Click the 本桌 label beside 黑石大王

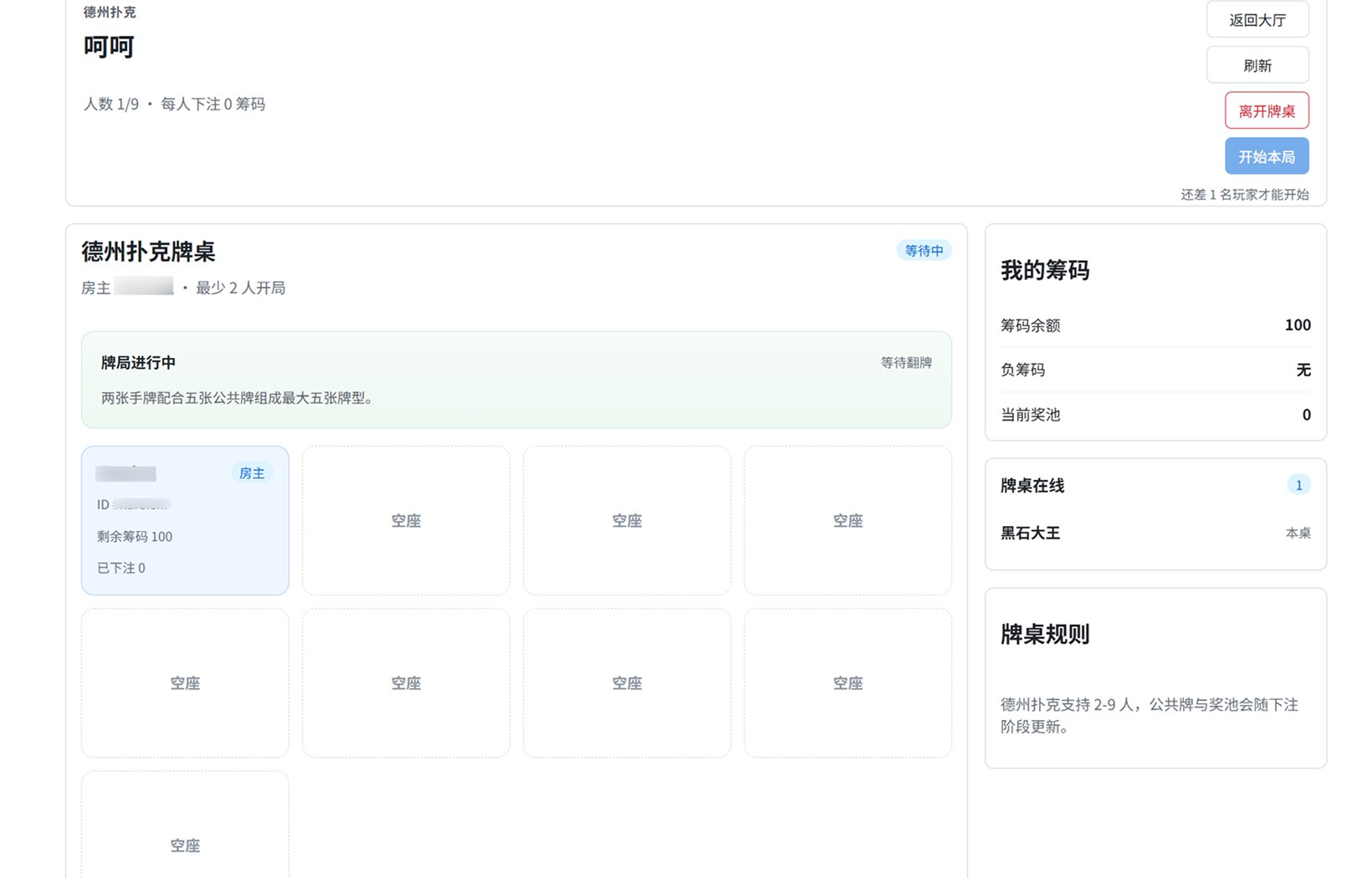(1298, 533)
